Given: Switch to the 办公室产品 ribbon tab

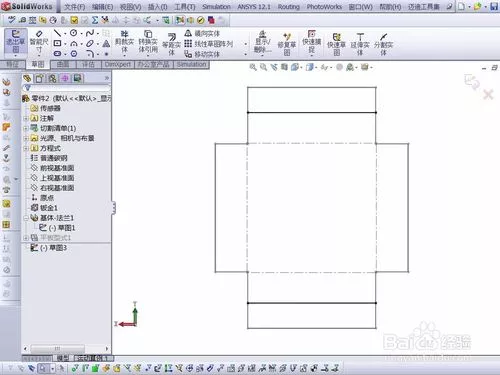Looking at the screenshot, I should pos(153,64).
